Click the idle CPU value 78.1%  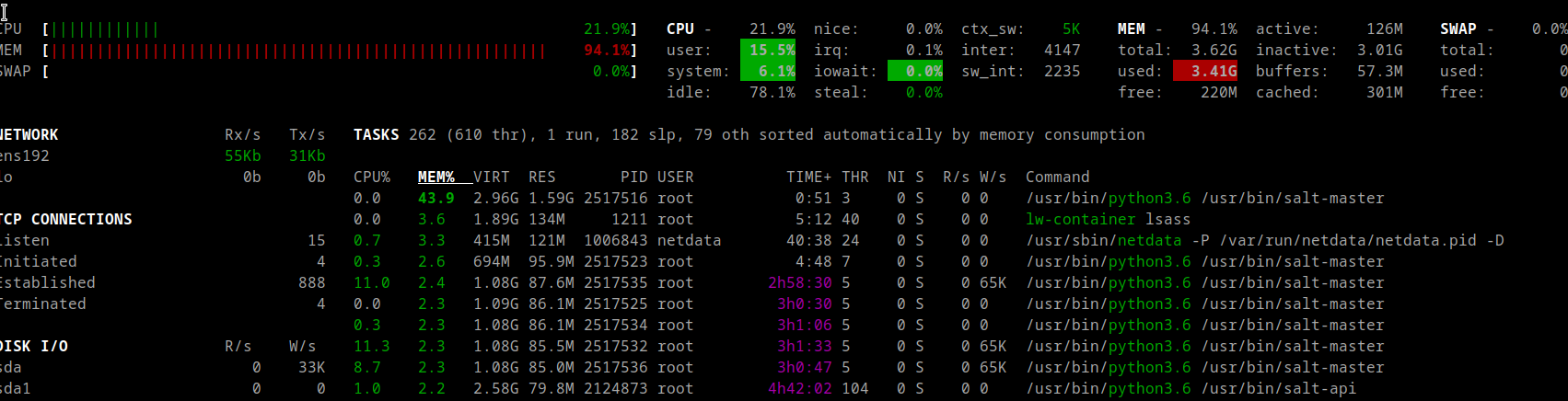772,93
